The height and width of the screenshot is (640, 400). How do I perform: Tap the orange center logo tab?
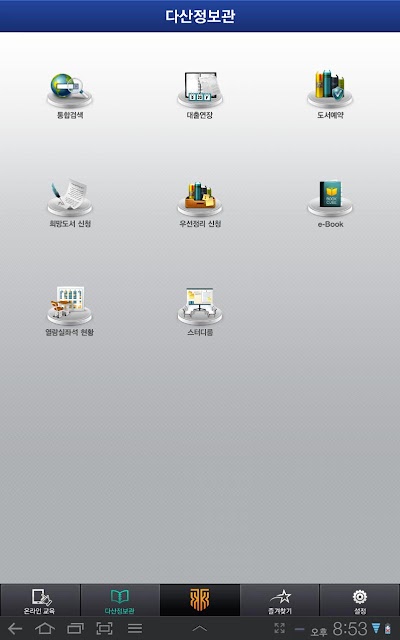[200, 600]
